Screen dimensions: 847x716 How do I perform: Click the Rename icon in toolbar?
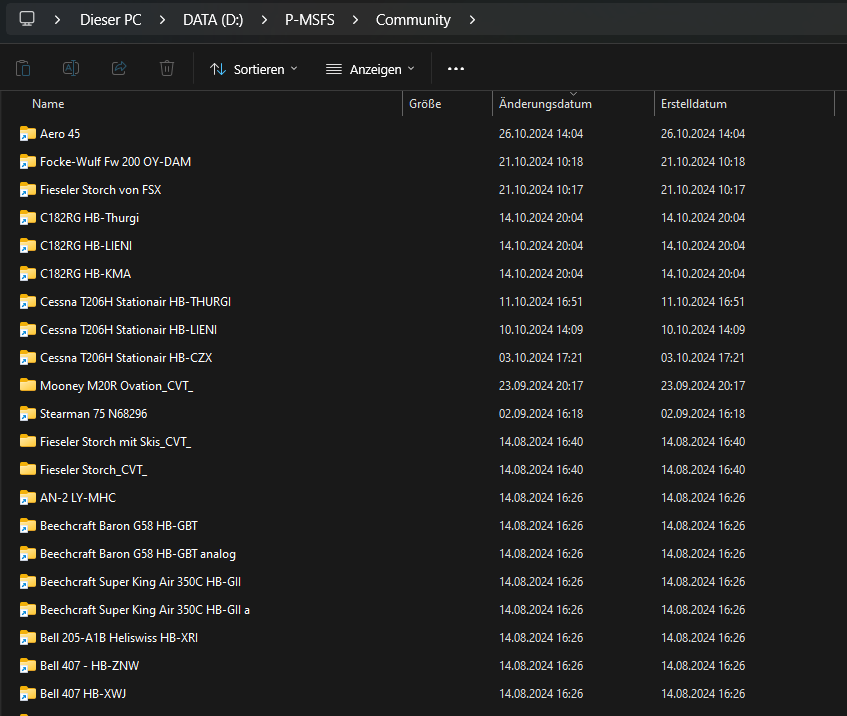click(x=71, y=69)
